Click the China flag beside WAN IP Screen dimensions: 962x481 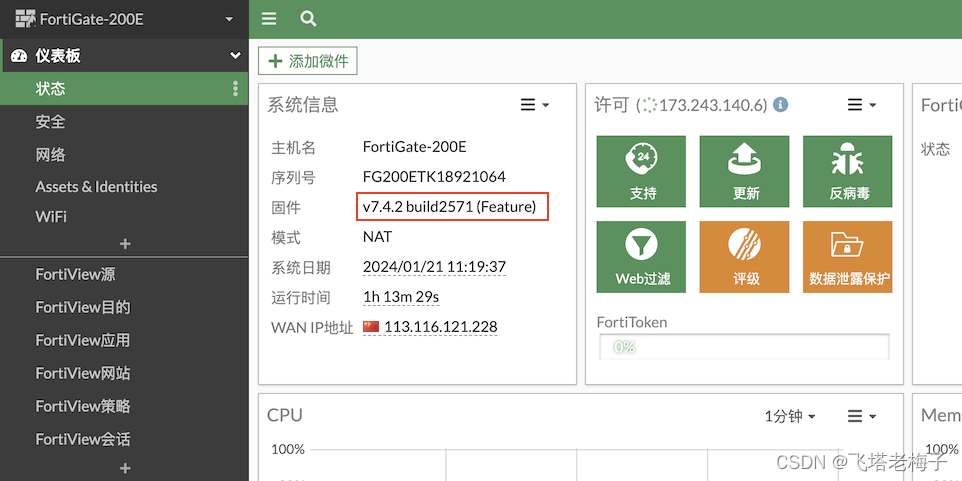[x=371, y=327]
